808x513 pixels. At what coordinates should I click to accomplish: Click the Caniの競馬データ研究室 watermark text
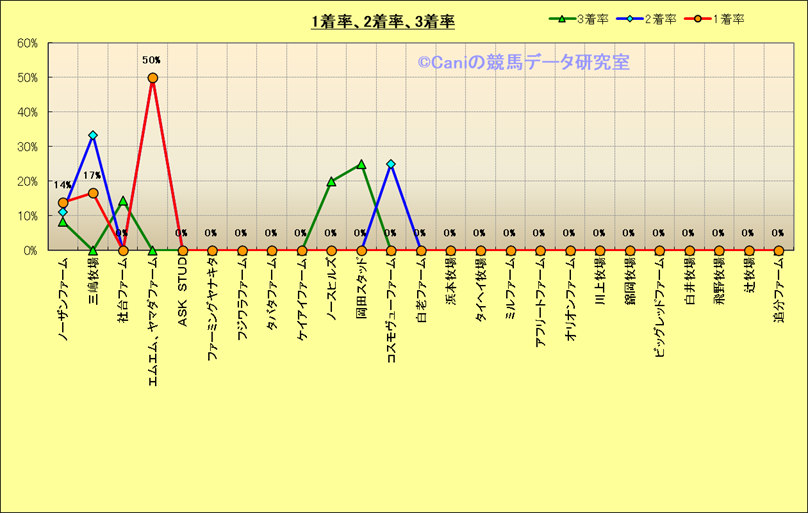click(x=523, y=62)
